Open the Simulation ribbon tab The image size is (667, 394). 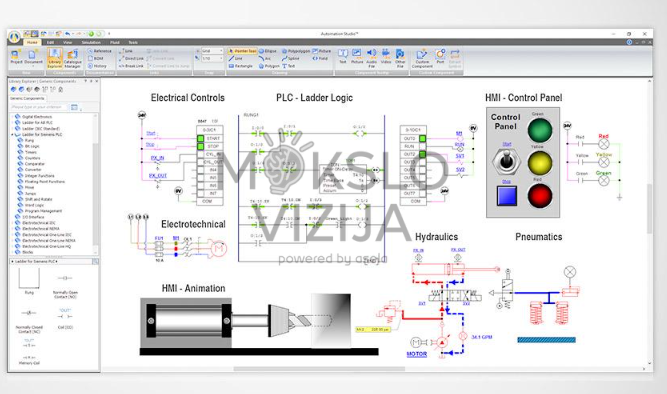91,43
